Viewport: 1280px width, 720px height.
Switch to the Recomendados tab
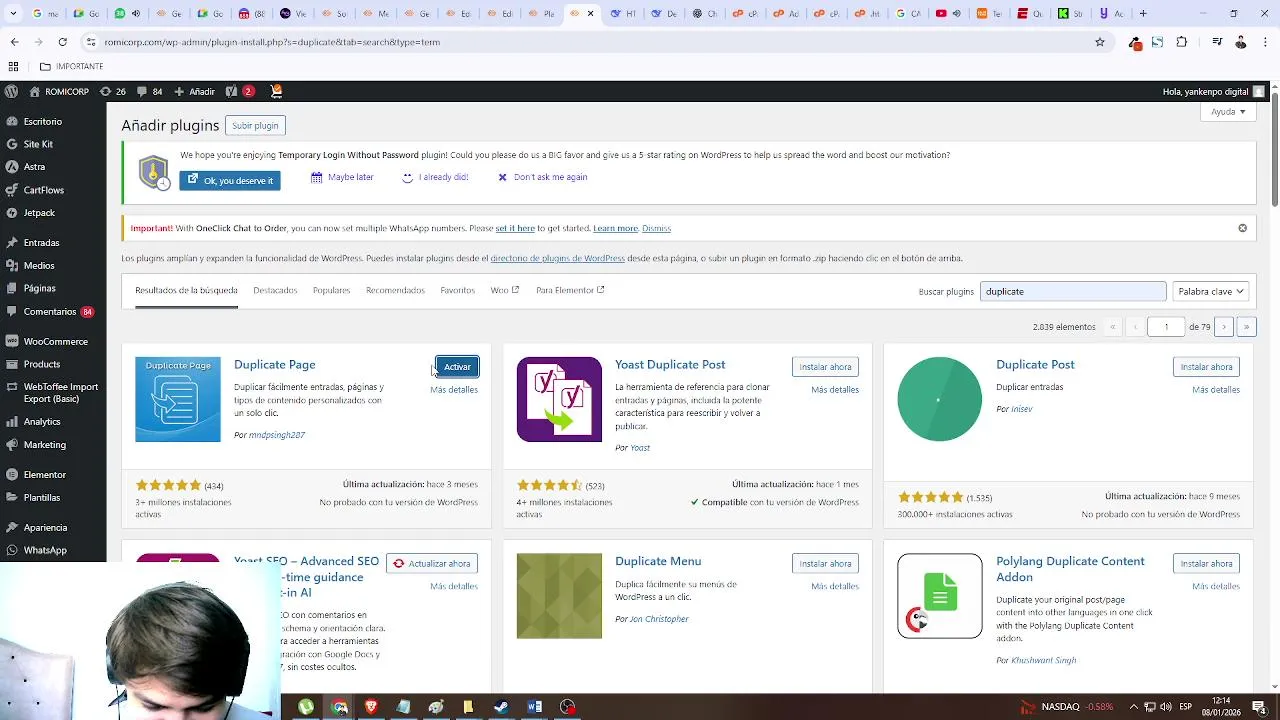tap(395, 290)
